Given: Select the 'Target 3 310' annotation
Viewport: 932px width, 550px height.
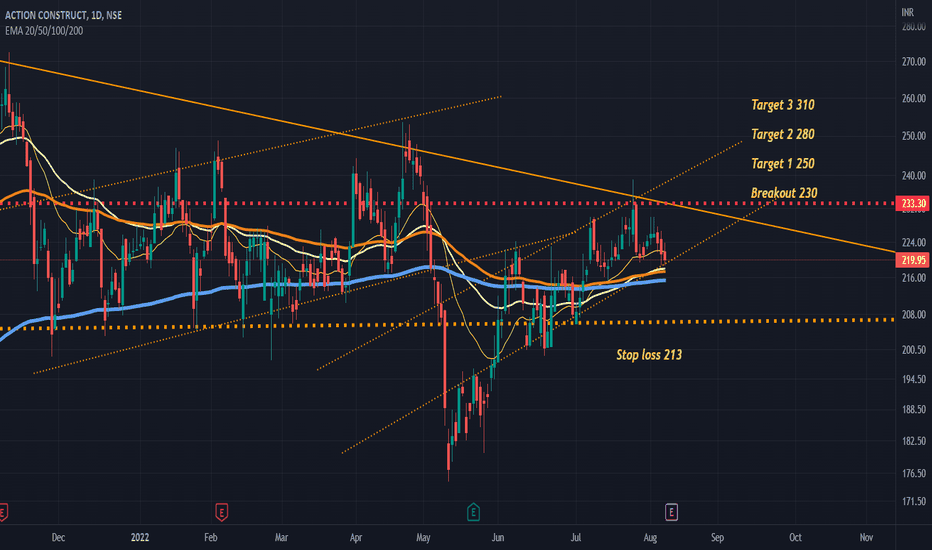Looking at the screenshot, I should pos(783,105).
